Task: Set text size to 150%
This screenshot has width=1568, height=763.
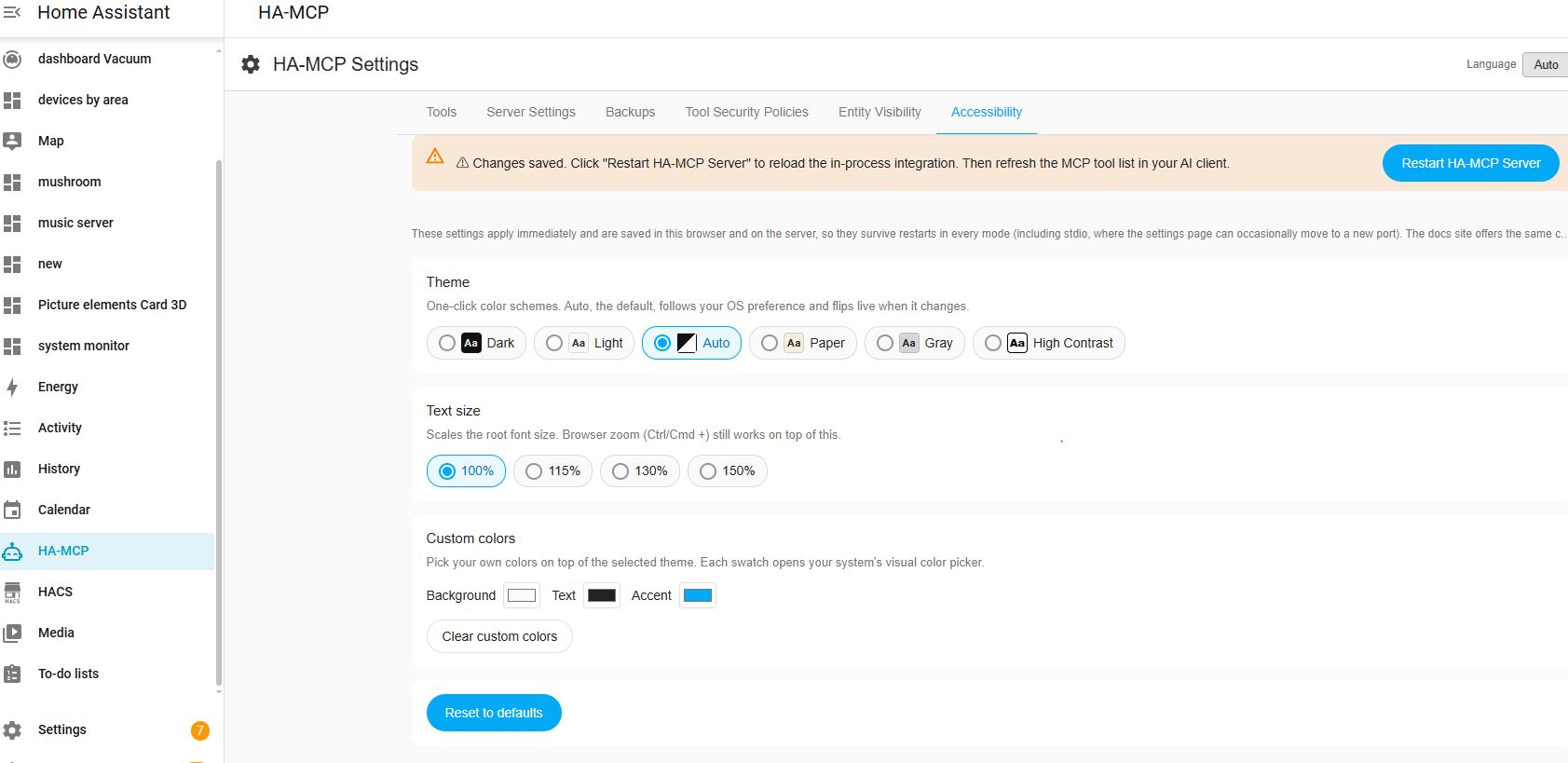Action: pos(728,470)
